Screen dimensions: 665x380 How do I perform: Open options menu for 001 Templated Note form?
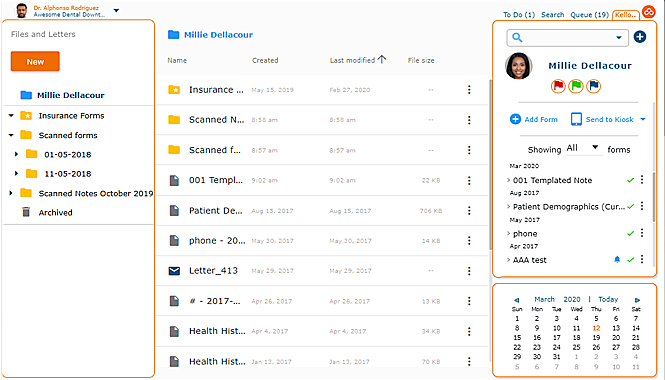point(642,180)
